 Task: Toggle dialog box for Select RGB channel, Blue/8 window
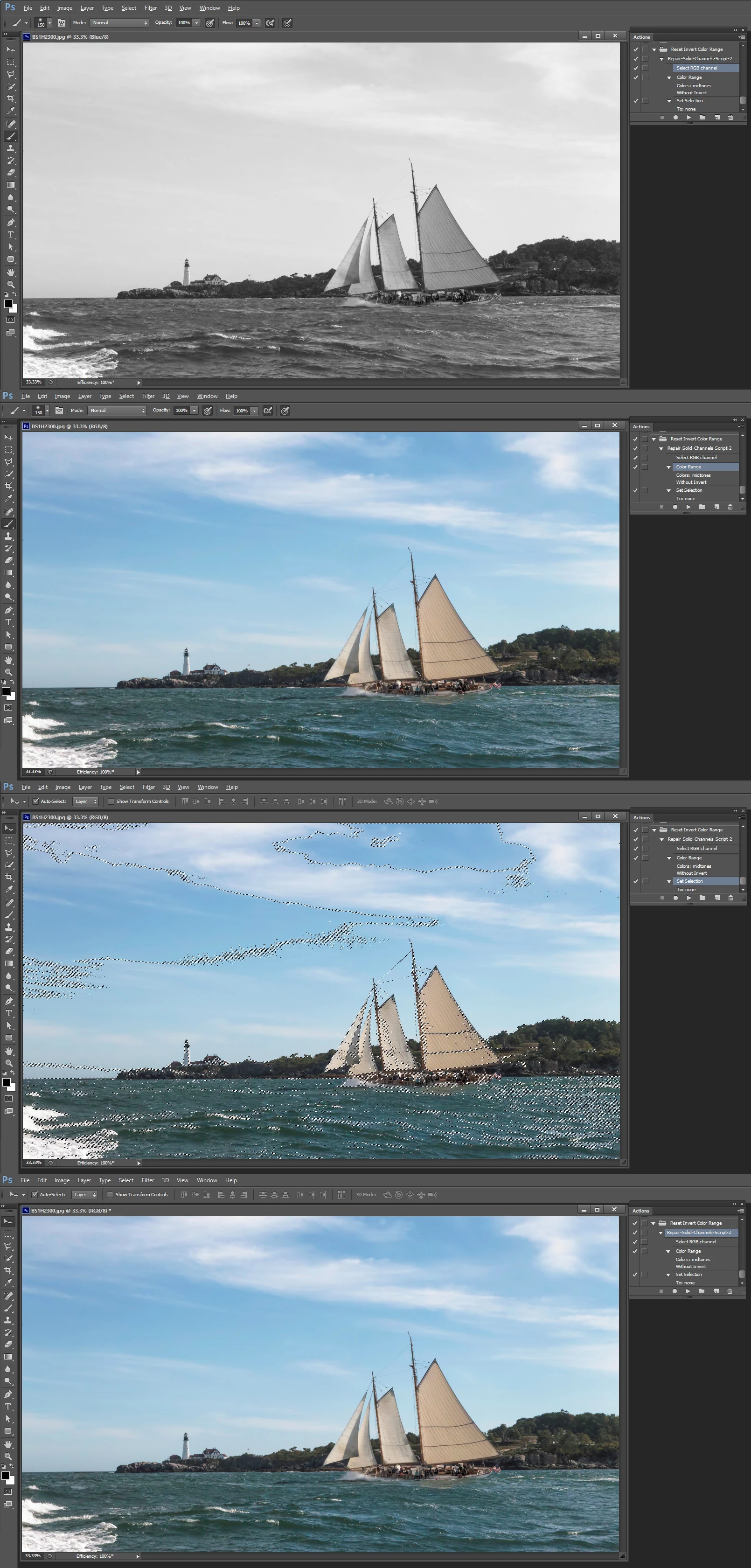coord(645,68)
